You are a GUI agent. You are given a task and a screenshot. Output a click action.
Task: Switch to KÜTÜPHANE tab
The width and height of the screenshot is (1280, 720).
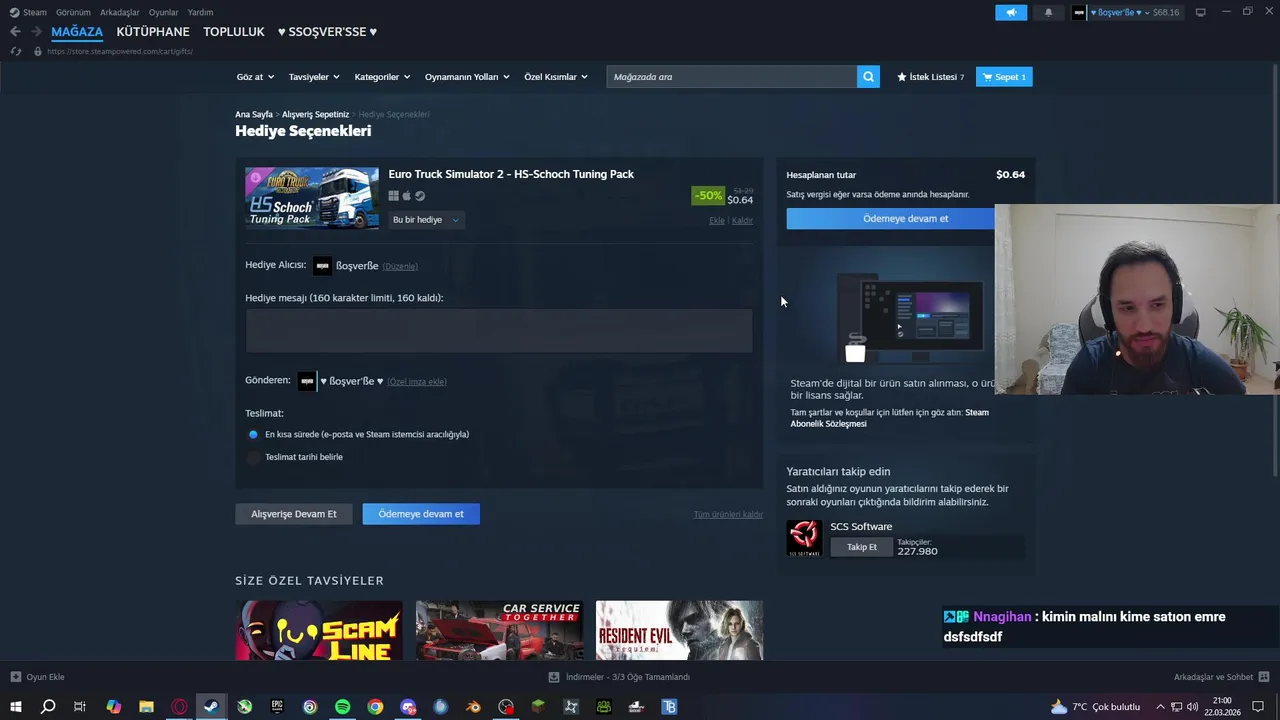pyautogui.click(x=153, y=32)
